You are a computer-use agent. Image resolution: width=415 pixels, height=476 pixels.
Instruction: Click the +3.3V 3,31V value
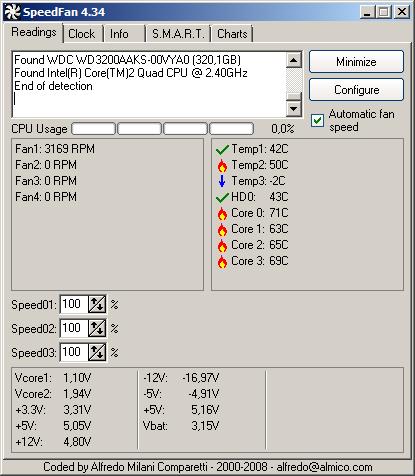click(77, 410)
